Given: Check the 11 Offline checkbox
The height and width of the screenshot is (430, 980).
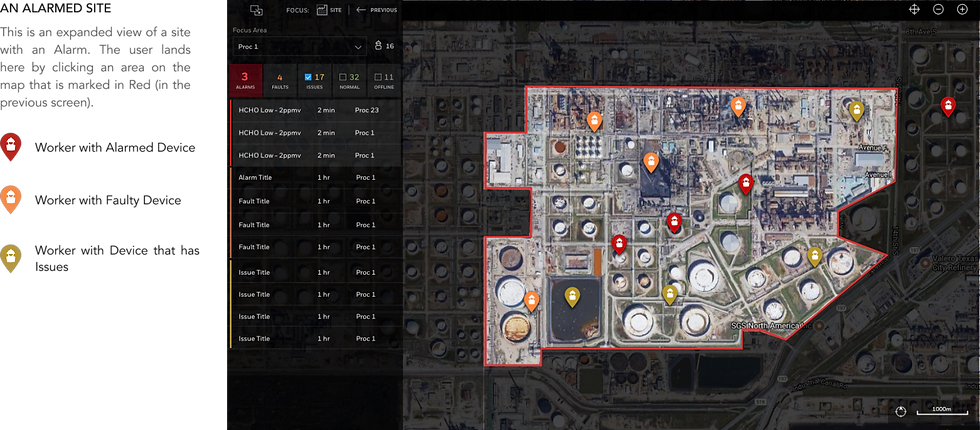Looking at the screenshot, I should click(377, 77).
